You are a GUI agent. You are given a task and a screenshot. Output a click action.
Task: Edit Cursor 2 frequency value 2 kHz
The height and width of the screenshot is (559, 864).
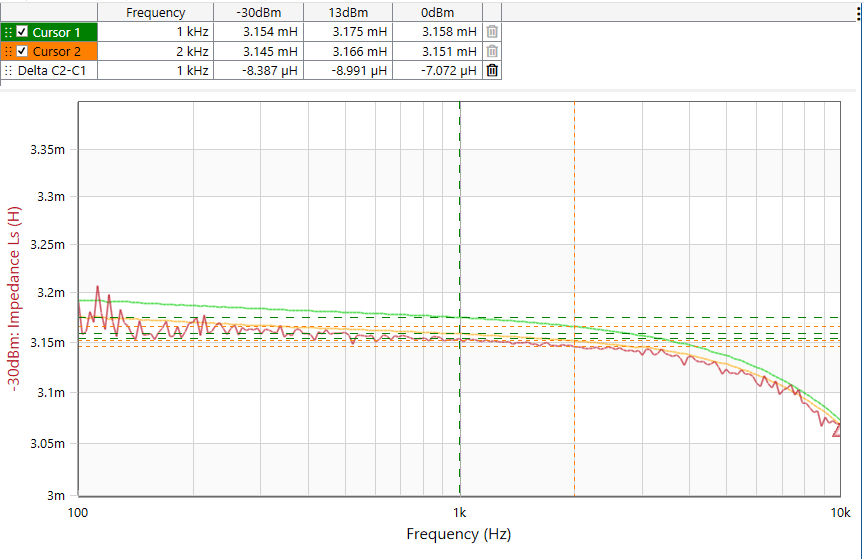(155, 51)
